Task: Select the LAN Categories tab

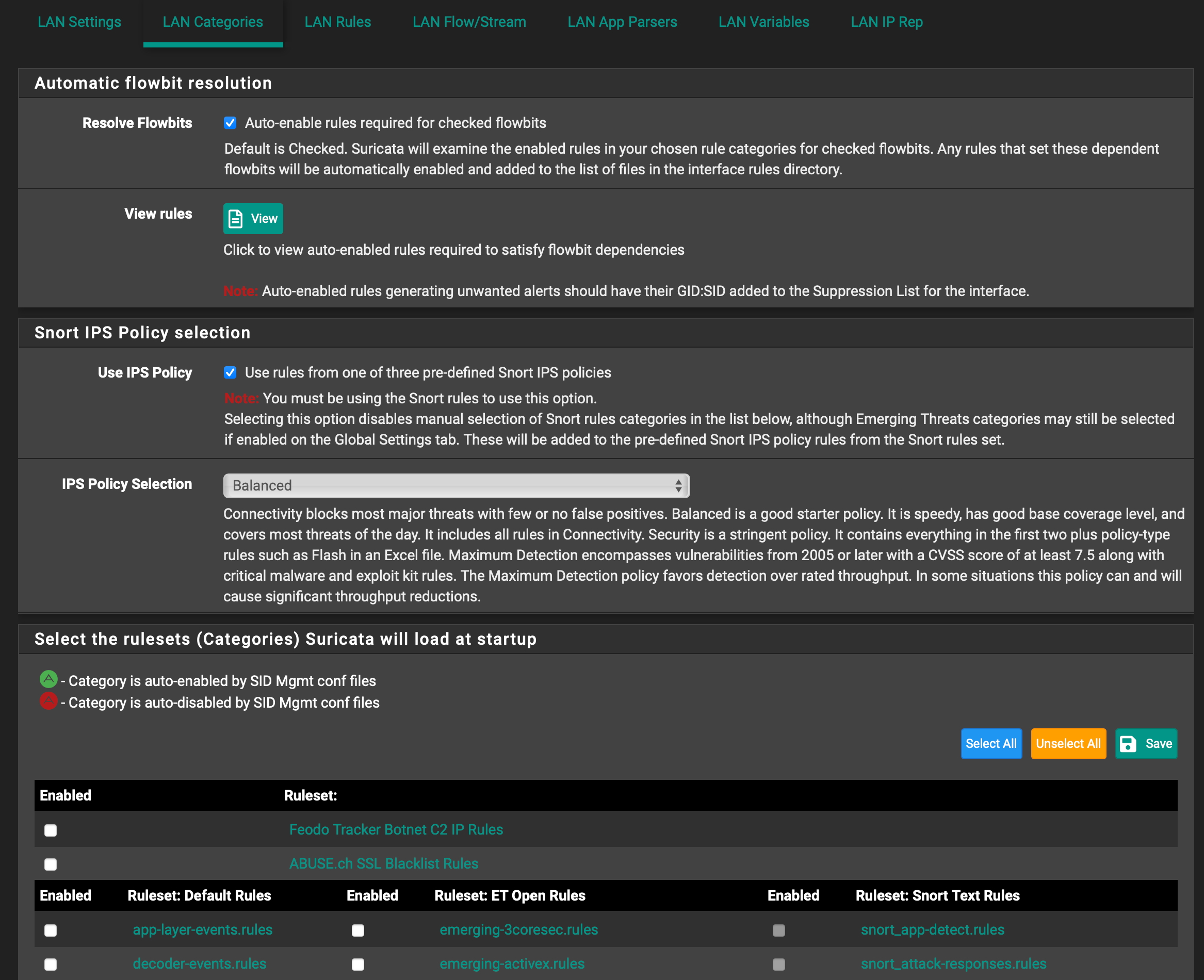Action: (213, 22)
